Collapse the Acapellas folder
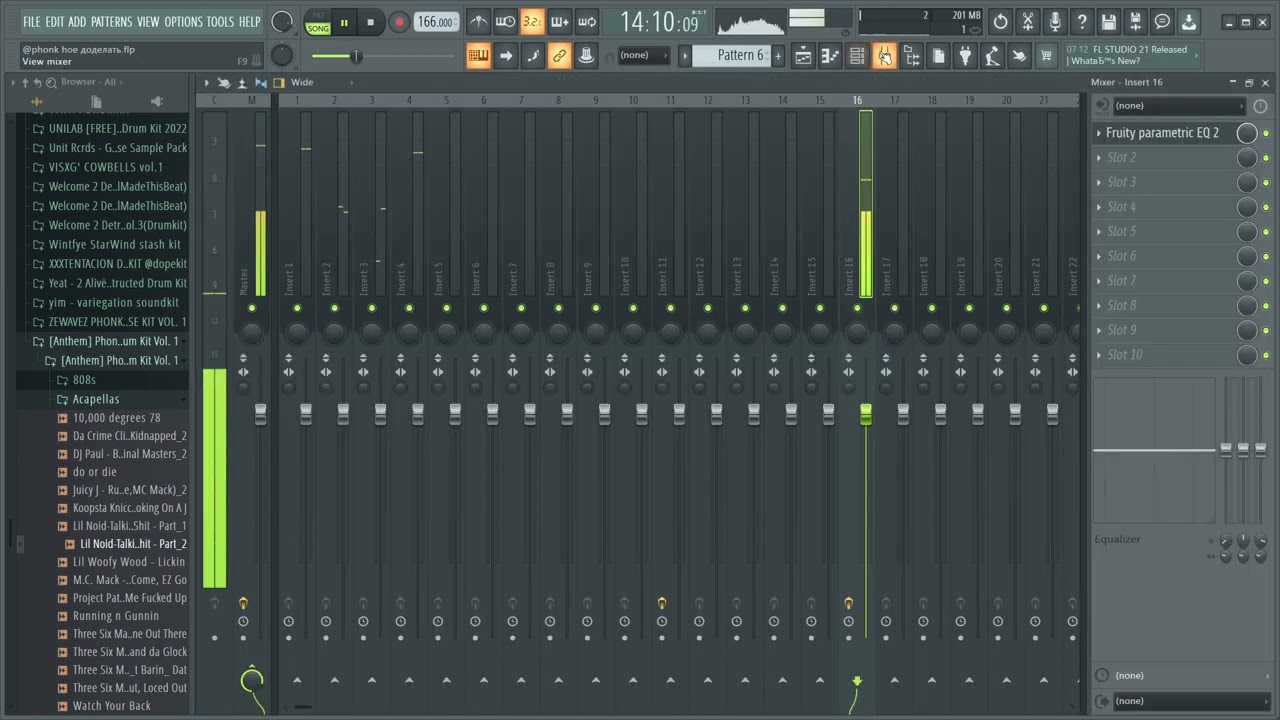Viewport: 1280px width, 720px height. point(96,399)
